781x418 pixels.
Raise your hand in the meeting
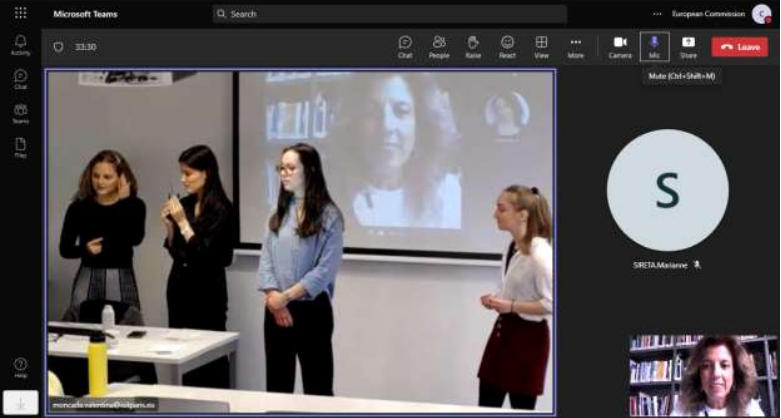[473, 46]
